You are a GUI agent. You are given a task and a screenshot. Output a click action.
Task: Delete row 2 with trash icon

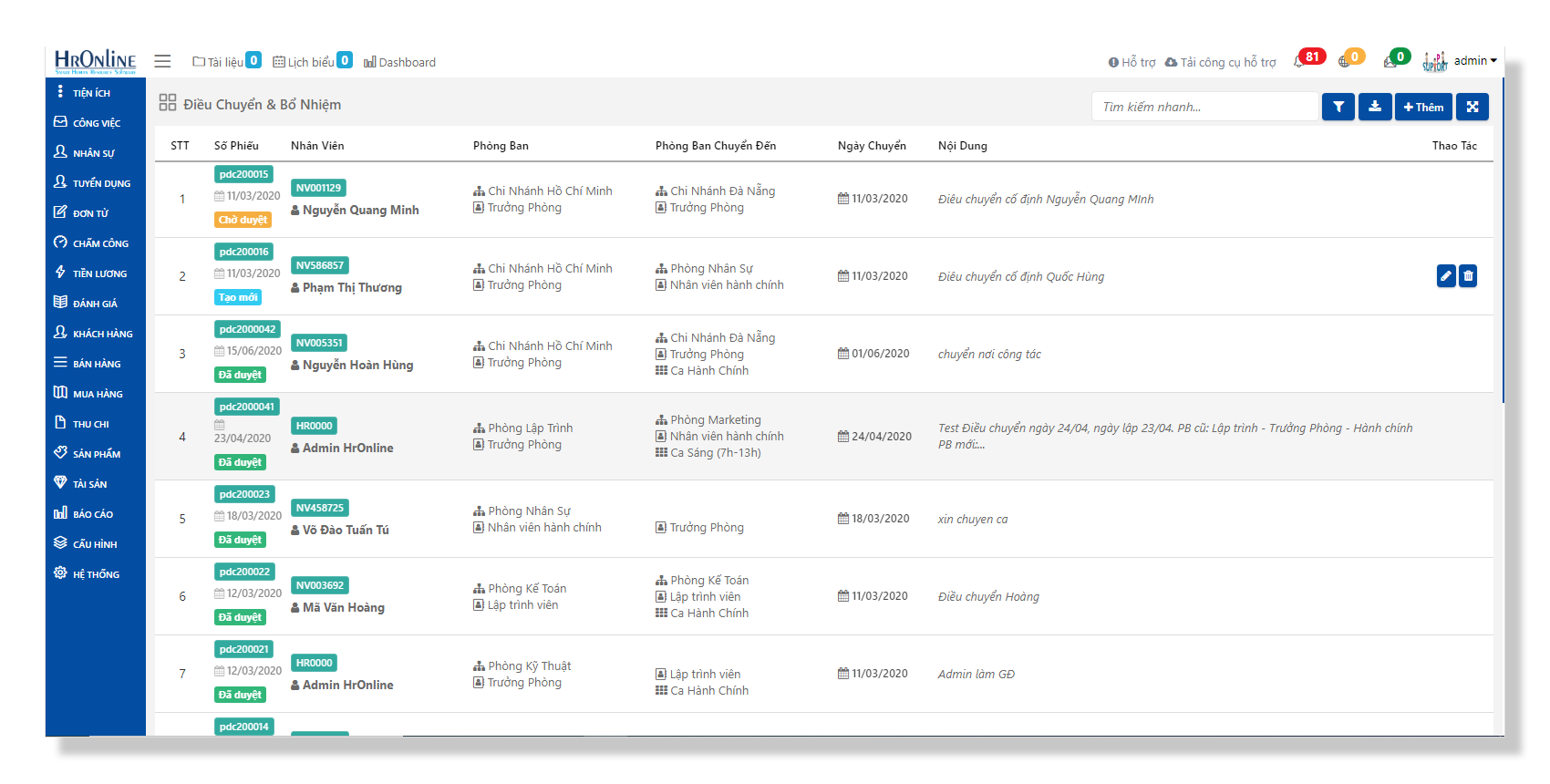pos(1468,275)
